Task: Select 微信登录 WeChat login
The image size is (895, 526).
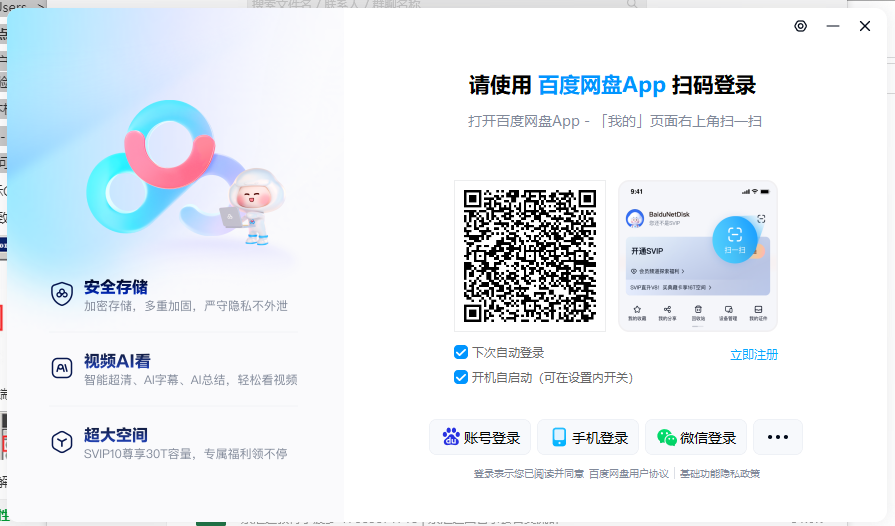Action: click(696, 438)
